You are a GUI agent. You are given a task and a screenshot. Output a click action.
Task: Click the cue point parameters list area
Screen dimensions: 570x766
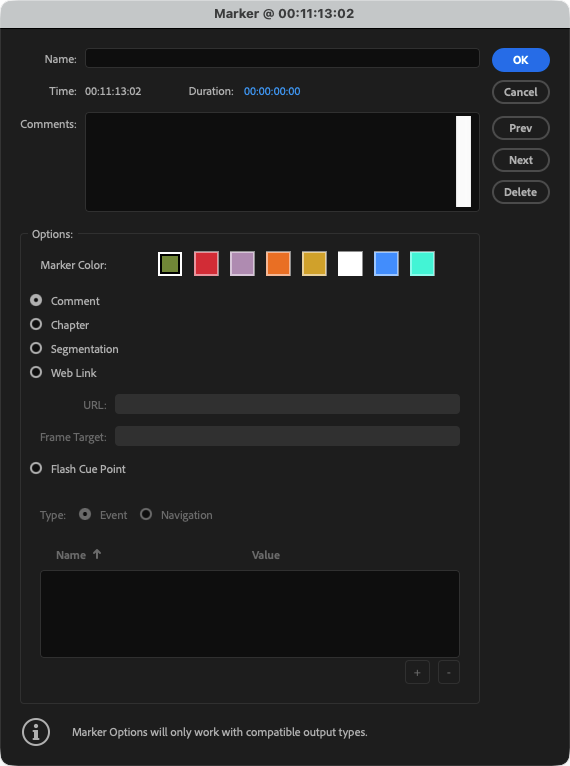pos(250,614)
